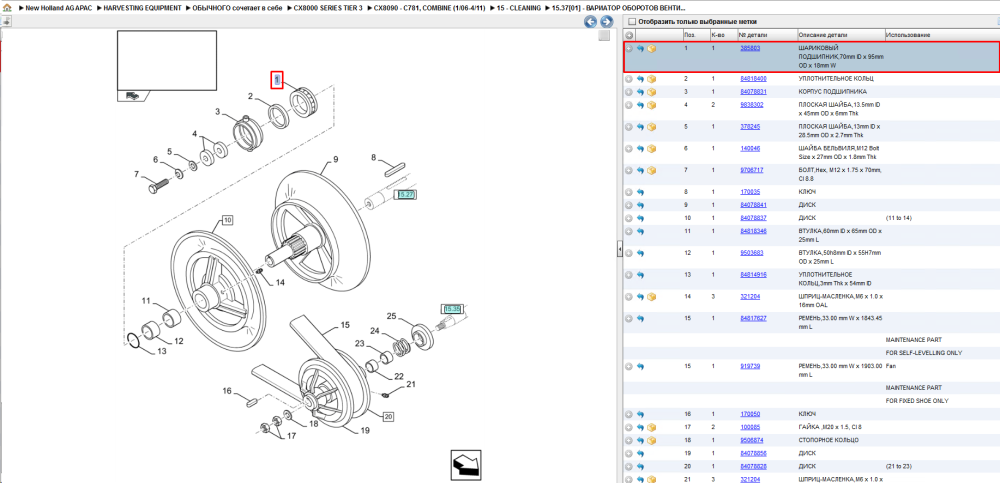This screenshot has height=483, width=1000.
Task: Select the 'СТОПОРНОЕ КОЛЬЦО' description text
Action: [828, 440]
